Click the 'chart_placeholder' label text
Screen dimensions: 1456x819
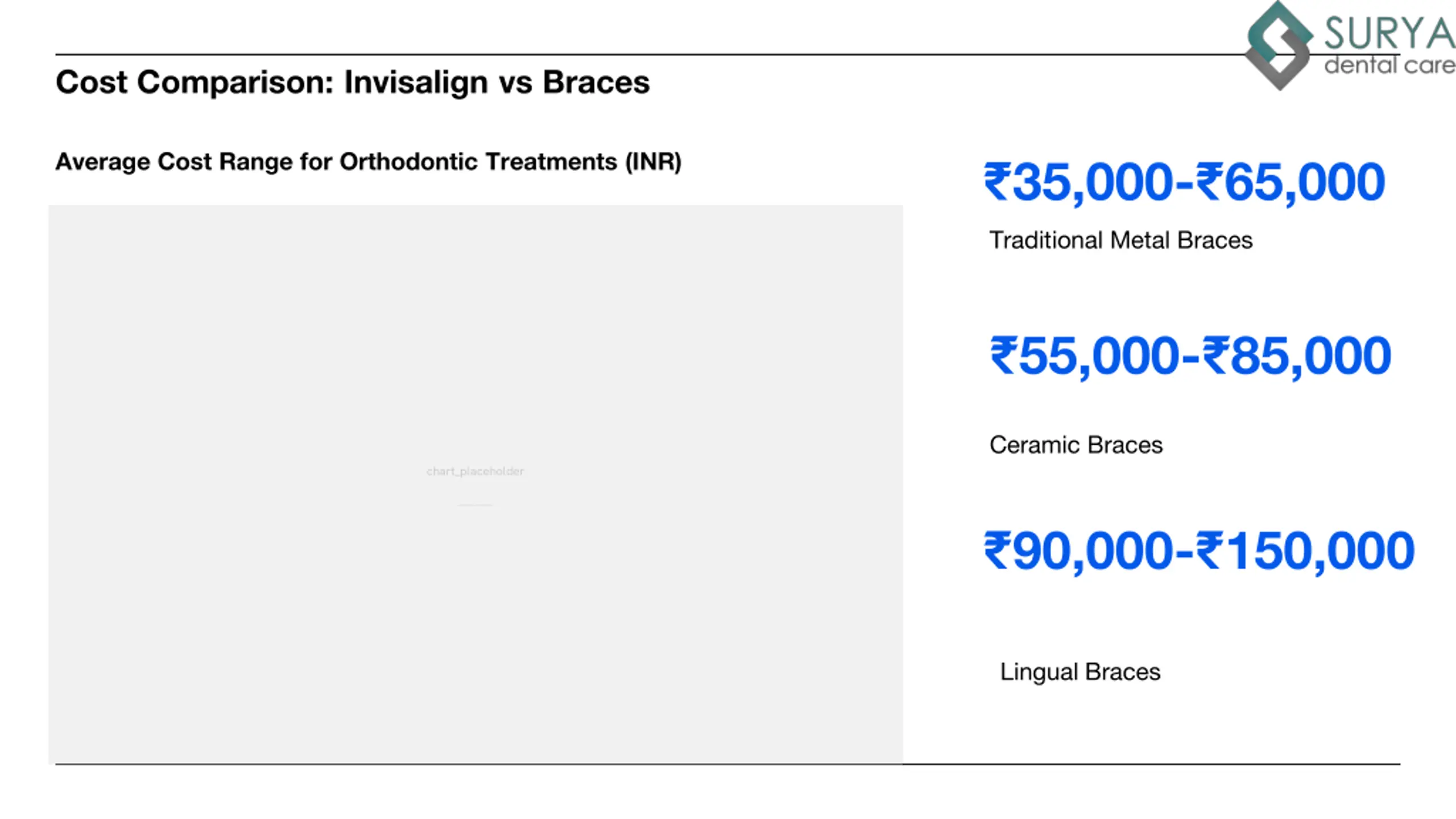click(475, 471)
